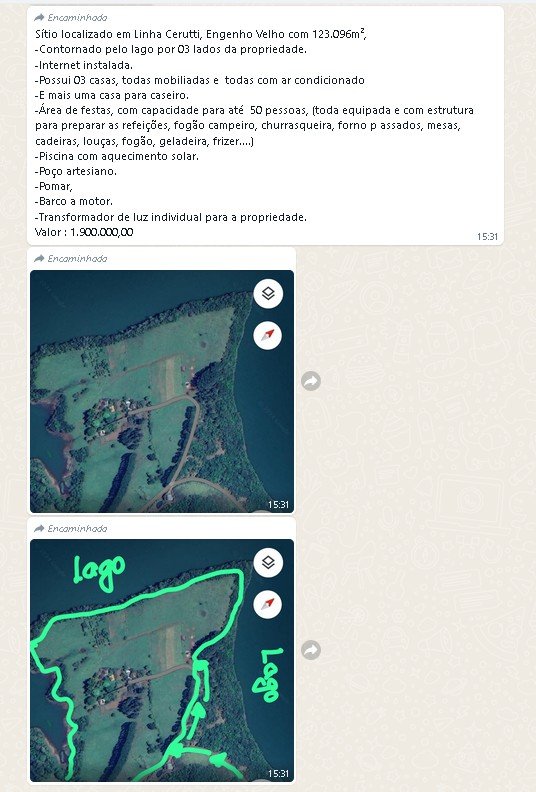Tap compass icon on the plain satellite image
The height and width of the screenshot is (792, 536).
click(x=268, y=335)
